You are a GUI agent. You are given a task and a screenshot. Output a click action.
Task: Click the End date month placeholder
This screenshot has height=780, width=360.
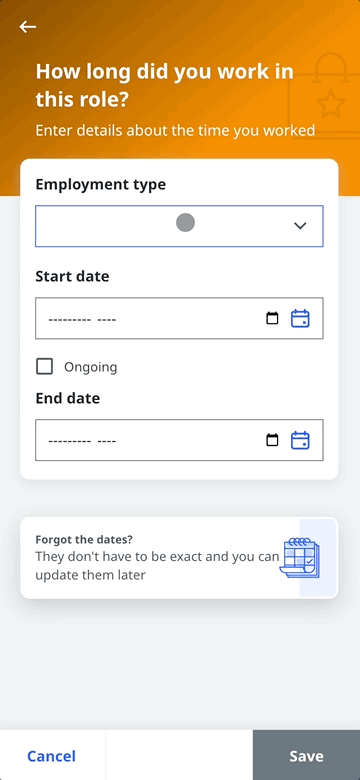(70, 441)
